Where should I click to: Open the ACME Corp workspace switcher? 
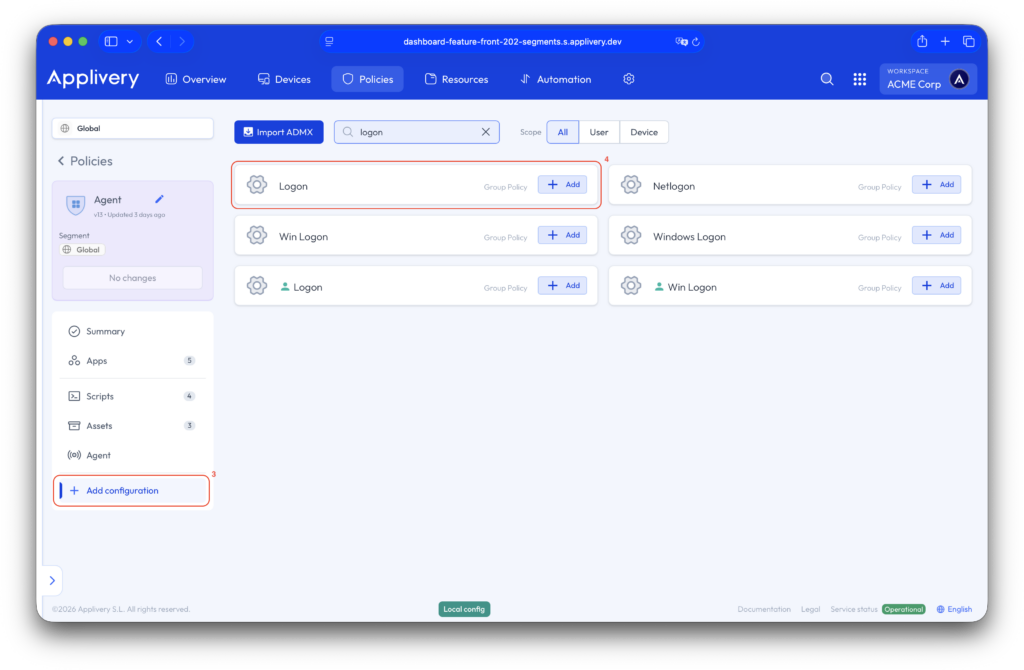coord(927,79)
